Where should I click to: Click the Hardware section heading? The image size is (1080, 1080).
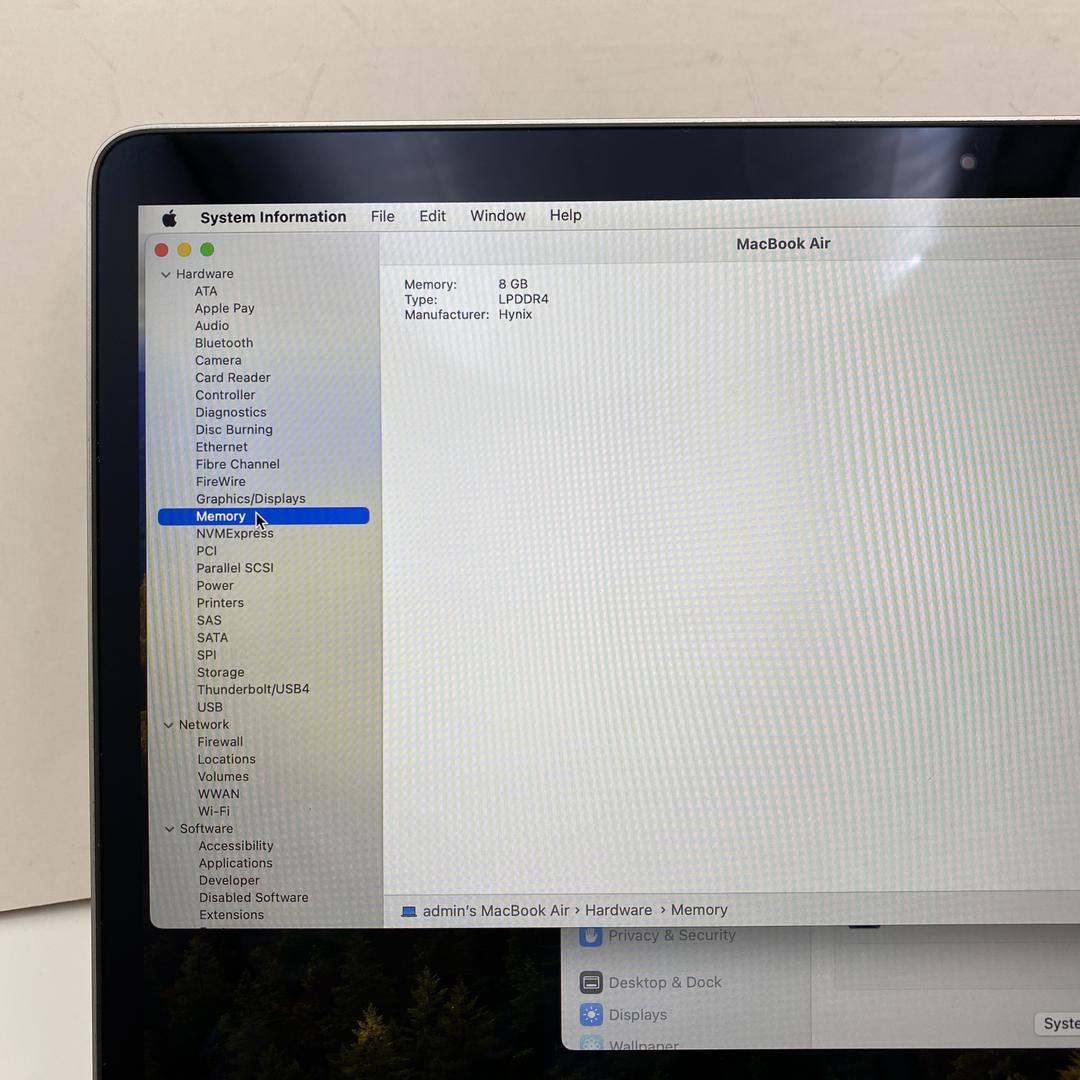pyautogui.click(x=205, y=274)
